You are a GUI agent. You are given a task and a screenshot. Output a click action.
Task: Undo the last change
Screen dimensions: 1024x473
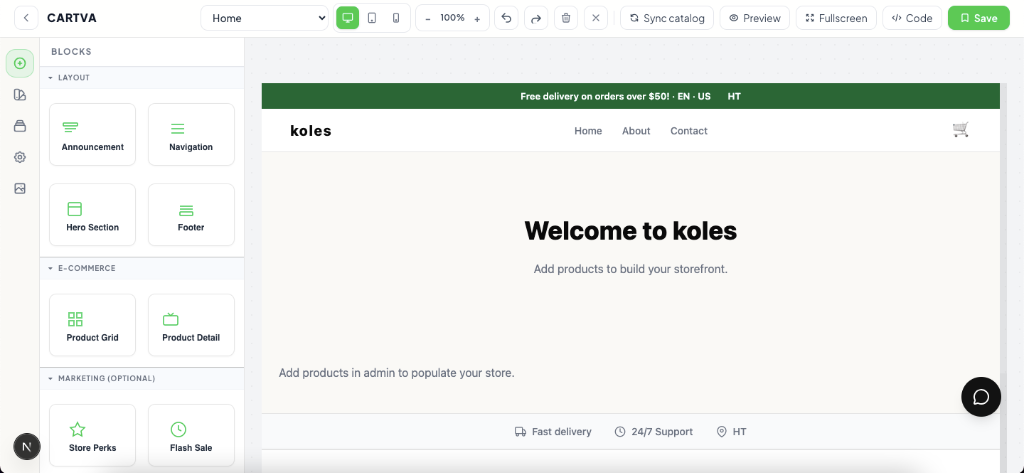[506, 18]
